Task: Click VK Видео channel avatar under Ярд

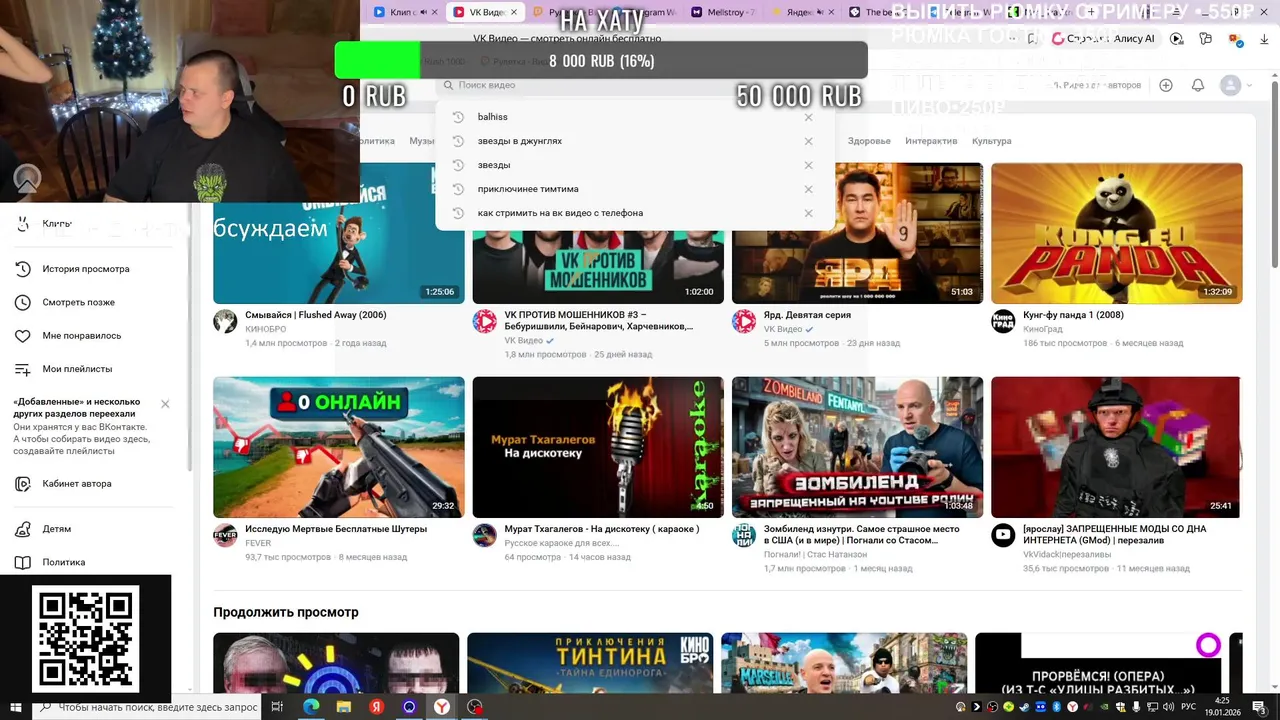Action: pos(744,321)
